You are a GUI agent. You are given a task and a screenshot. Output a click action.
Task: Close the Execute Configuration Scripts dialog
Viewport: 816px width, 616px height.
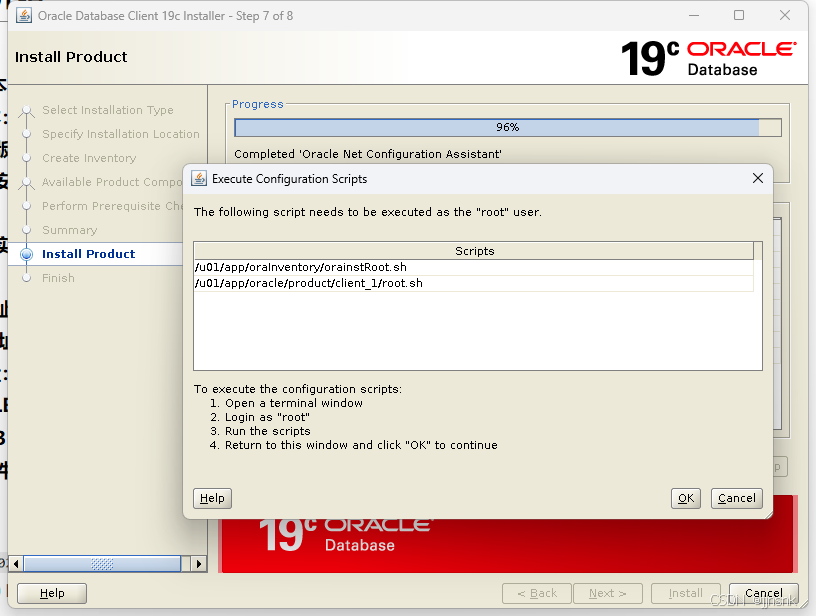click(758, 178)
